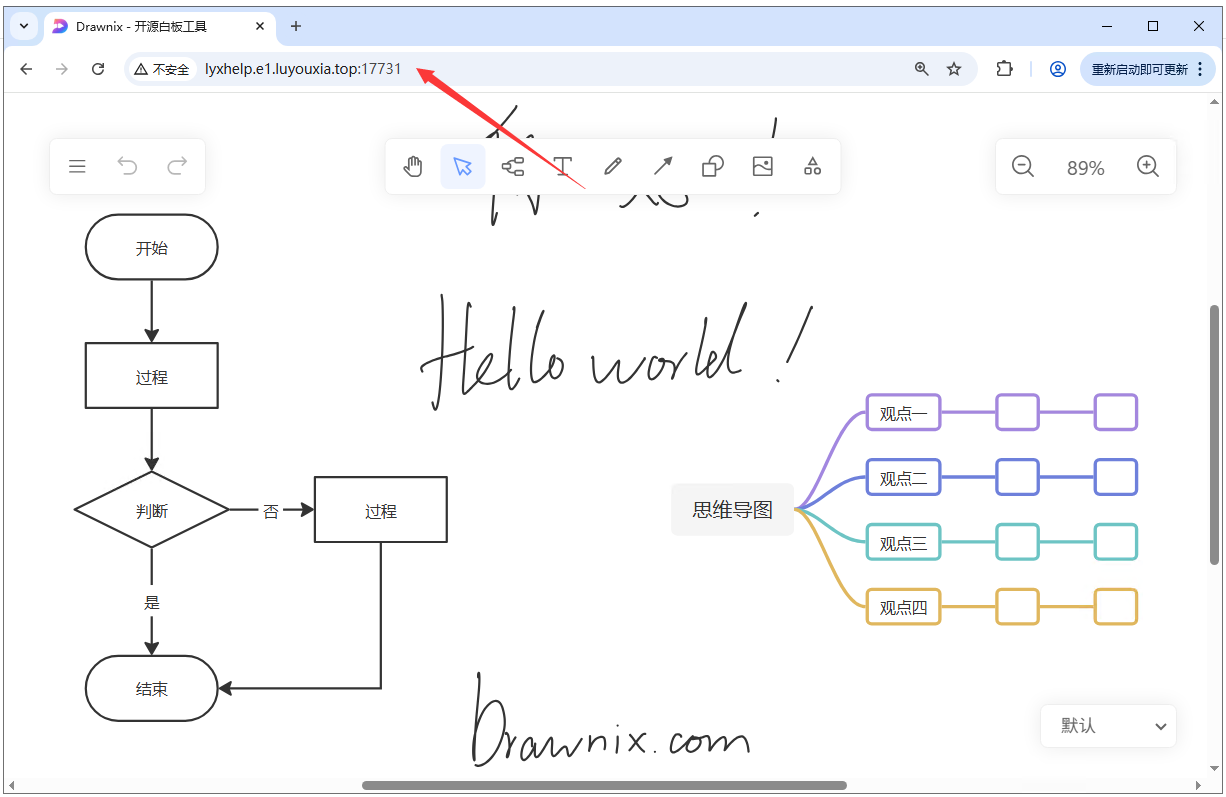
Task: Select the 结束 flowchart node
Action: point(152,688)
